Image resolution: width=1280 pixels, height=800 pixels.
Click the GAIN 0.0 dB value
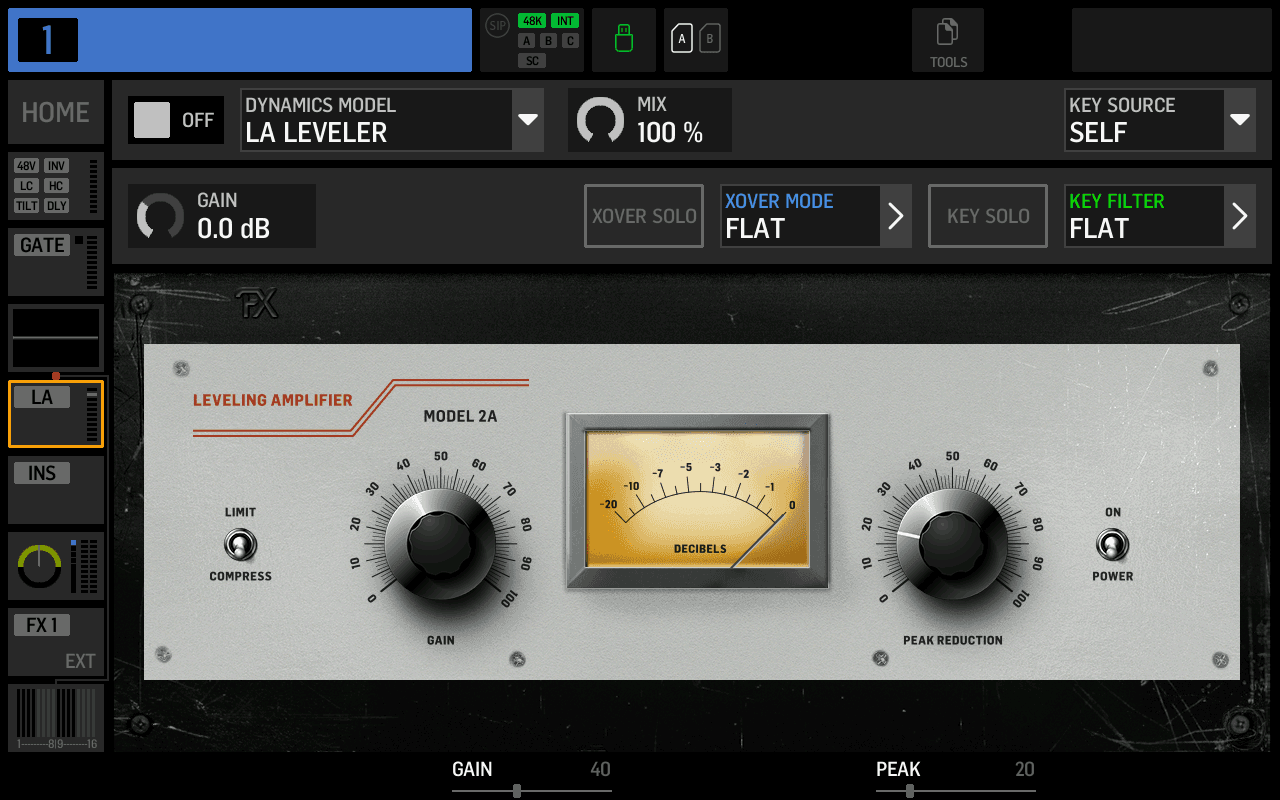(233, 229)
